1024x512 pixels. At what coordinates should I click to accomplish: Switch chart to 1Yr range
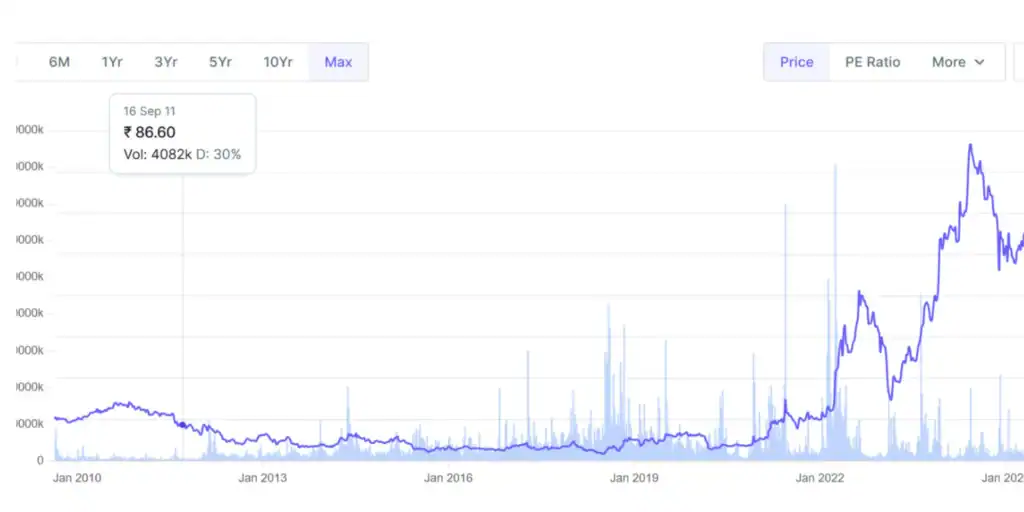112,62
